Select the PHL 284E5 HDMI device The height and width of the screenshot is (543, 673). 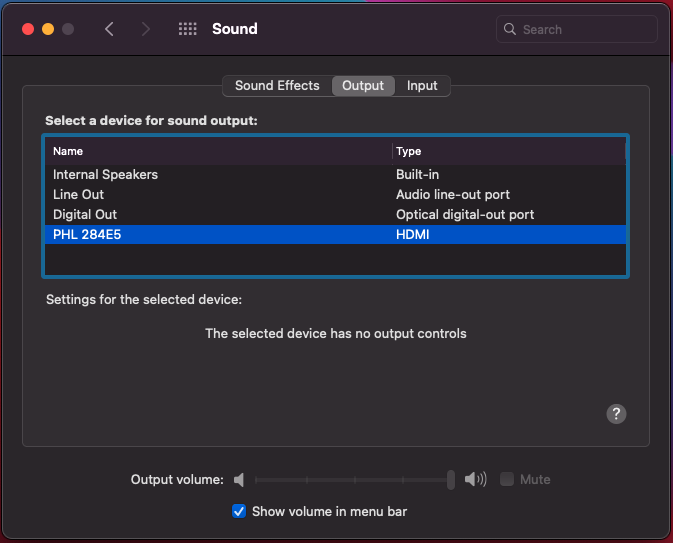pos(87,234)
